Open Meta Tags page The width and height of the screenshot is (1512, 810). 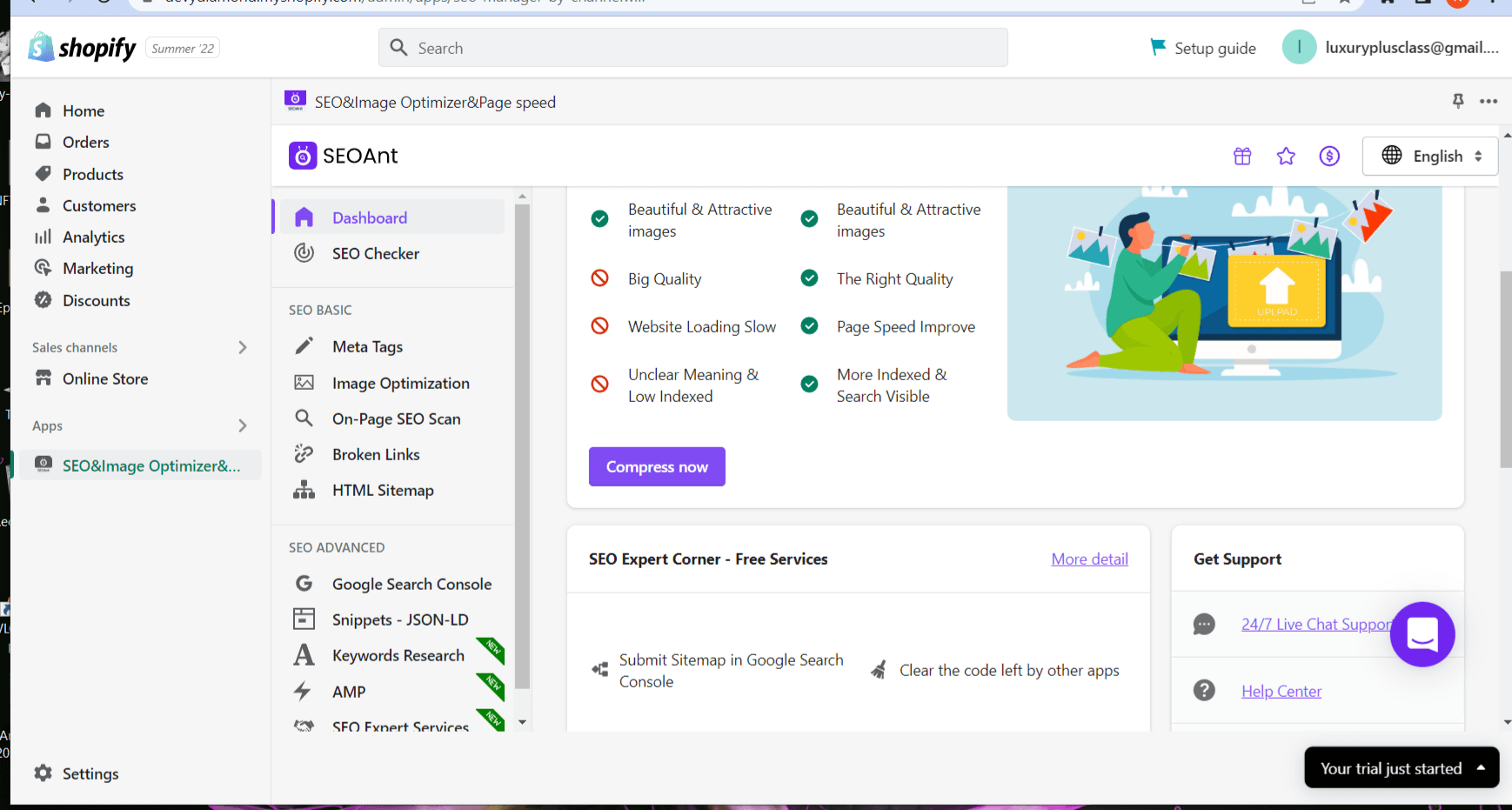[x=367, y=346]
